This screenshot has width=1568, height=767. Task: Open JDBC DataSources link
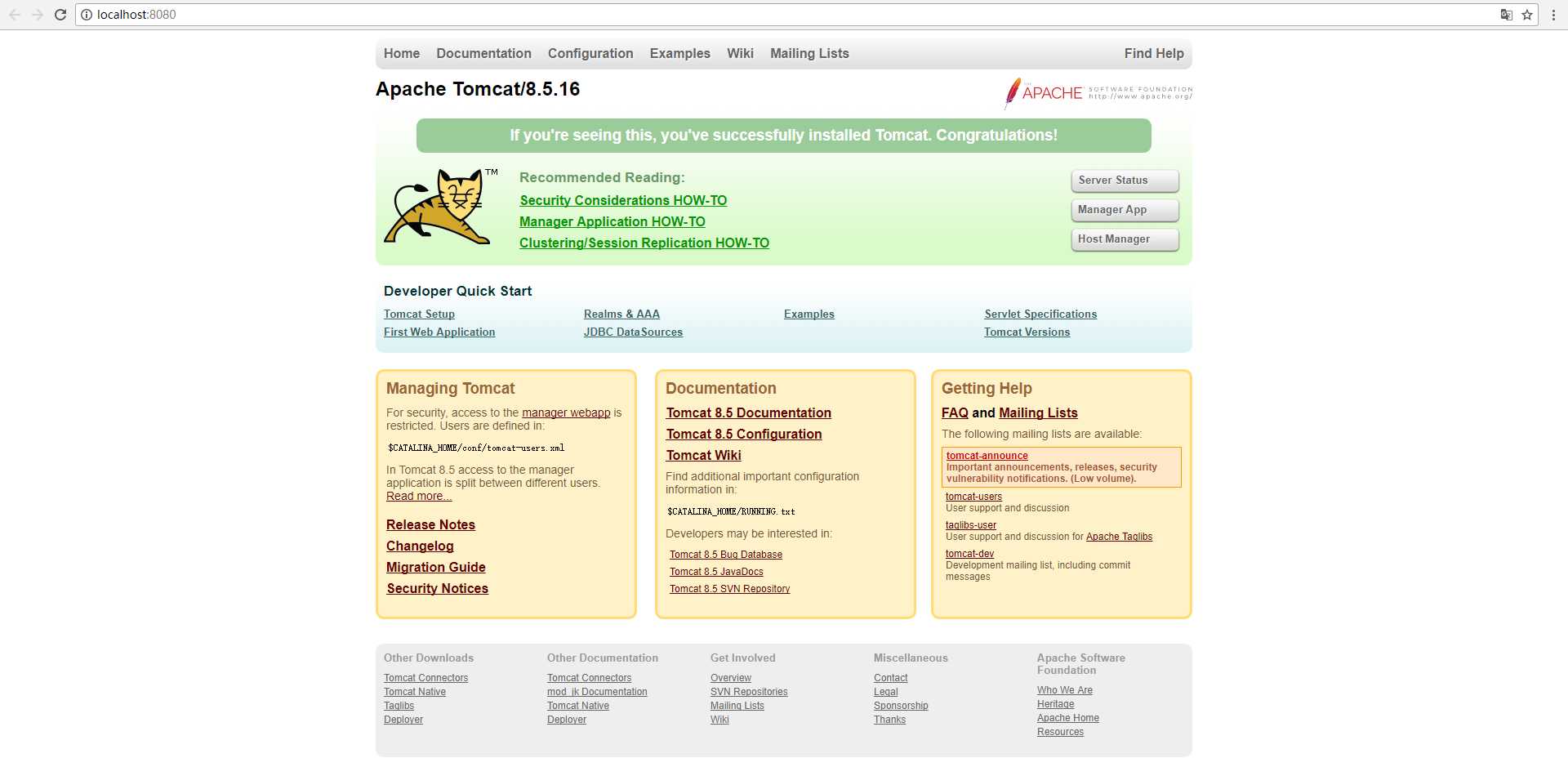point(633,332)
